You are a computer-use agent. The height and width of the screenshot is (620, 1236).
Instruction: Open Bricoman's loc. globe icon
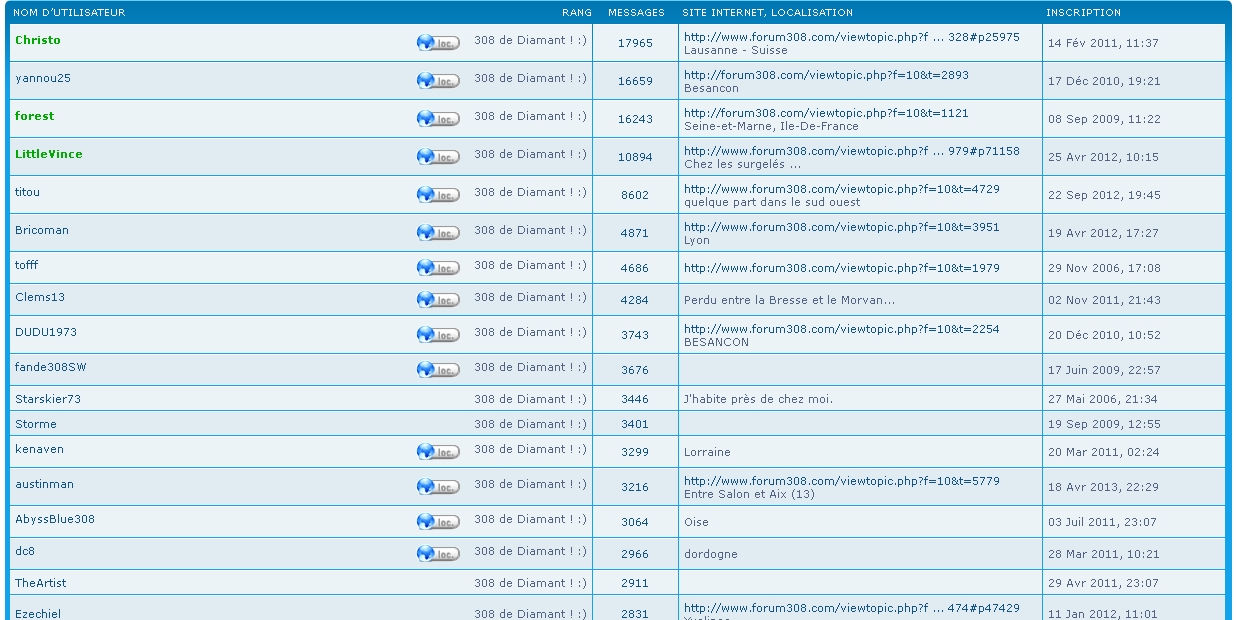point(438,232)
